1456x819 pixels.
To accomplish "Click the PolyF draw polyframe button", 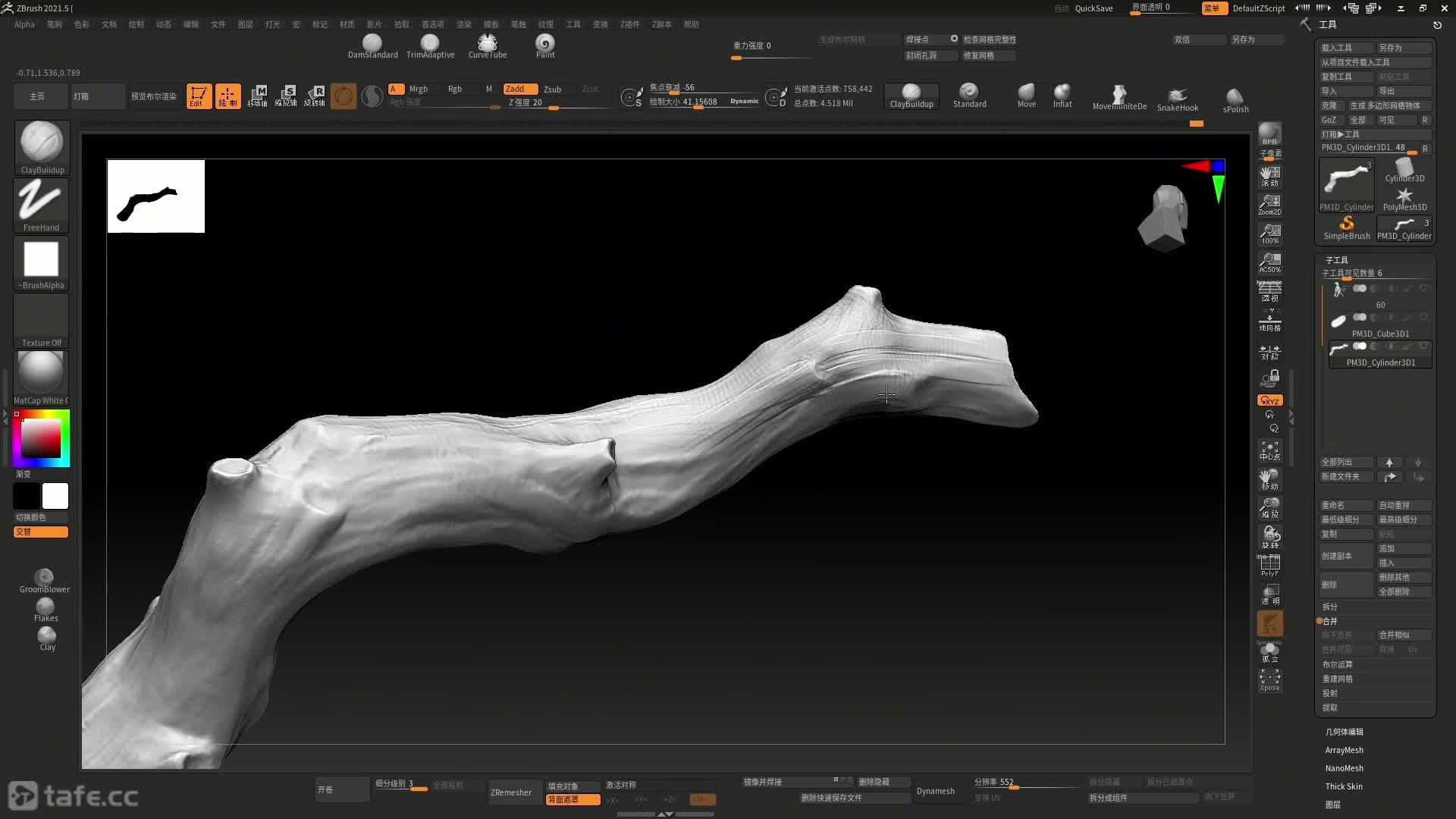I will tap(1269, 566).
